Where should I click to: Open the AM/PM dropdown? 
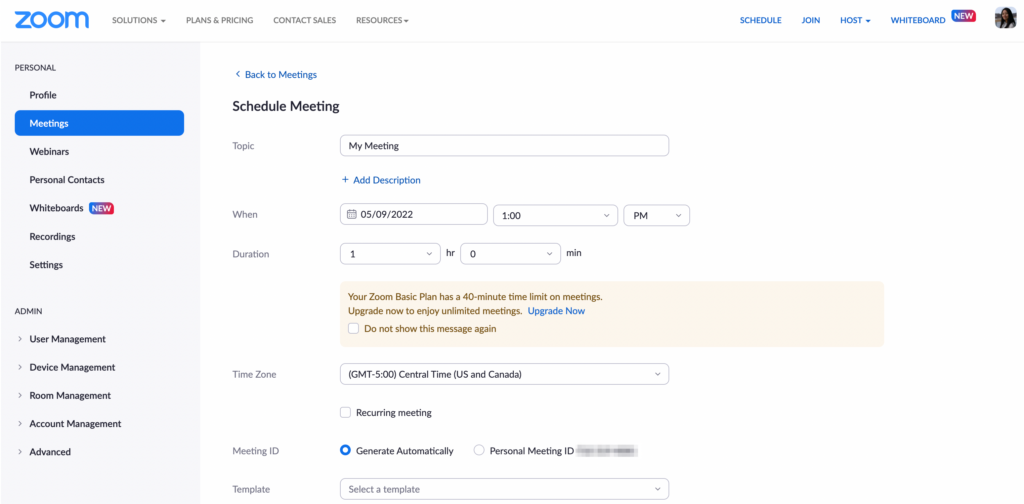point(657,215)
